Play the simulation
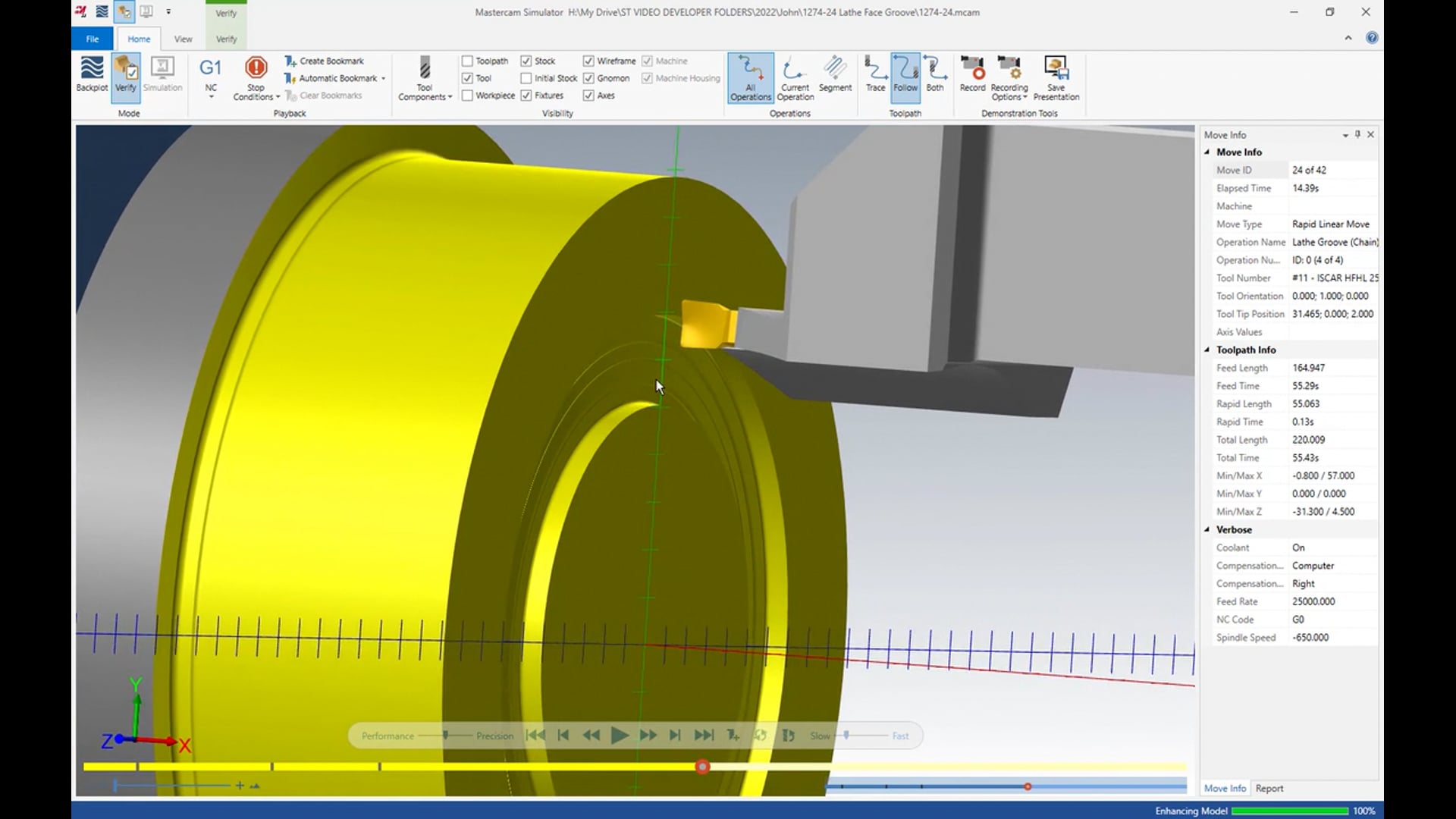Viewport: 1456px width, 819px height. click(x=619, y=736)
